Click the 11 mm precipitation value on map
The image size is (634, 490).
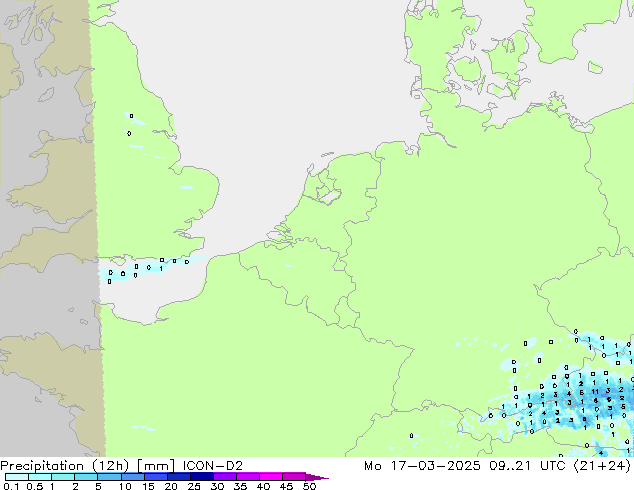[594, 391]
